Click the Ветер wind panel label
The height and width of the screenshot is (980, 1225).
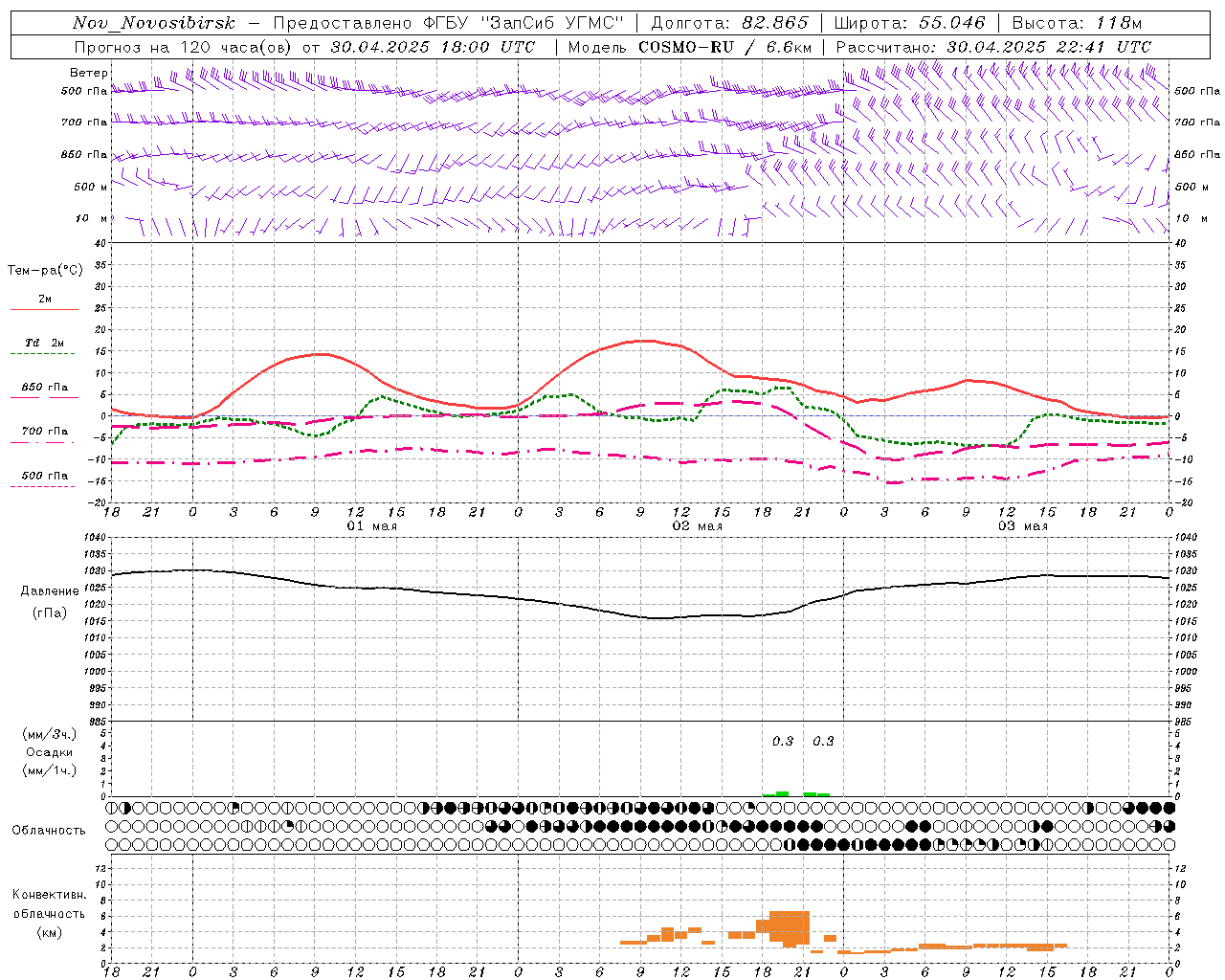point(89,73)
